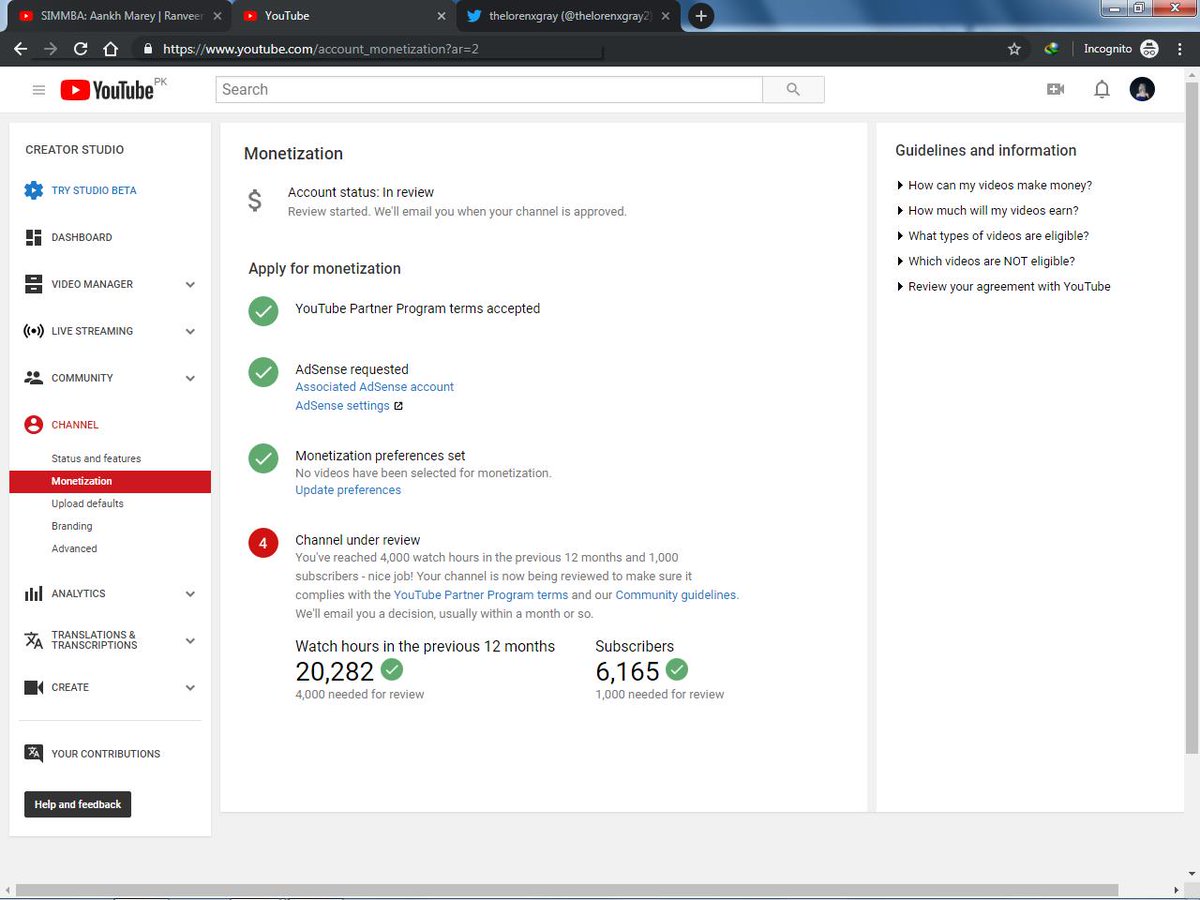
Task: Open YouTube Partner Program terms link
Action: (481, 595)
